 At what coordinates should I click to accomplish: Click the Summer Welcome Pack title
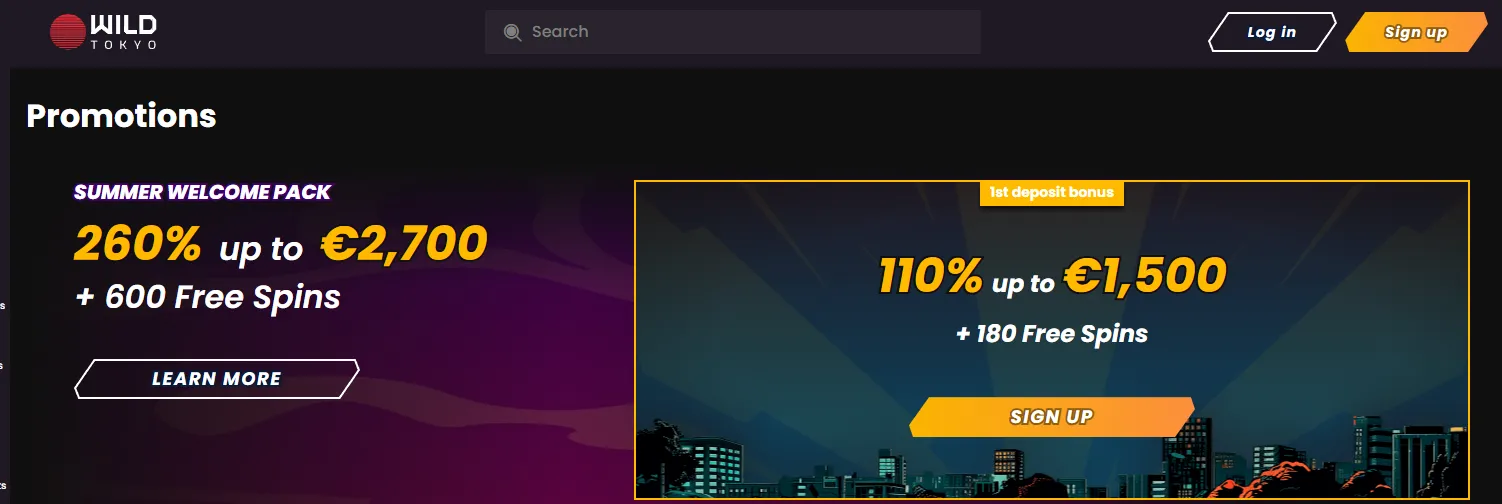[202, 192]
